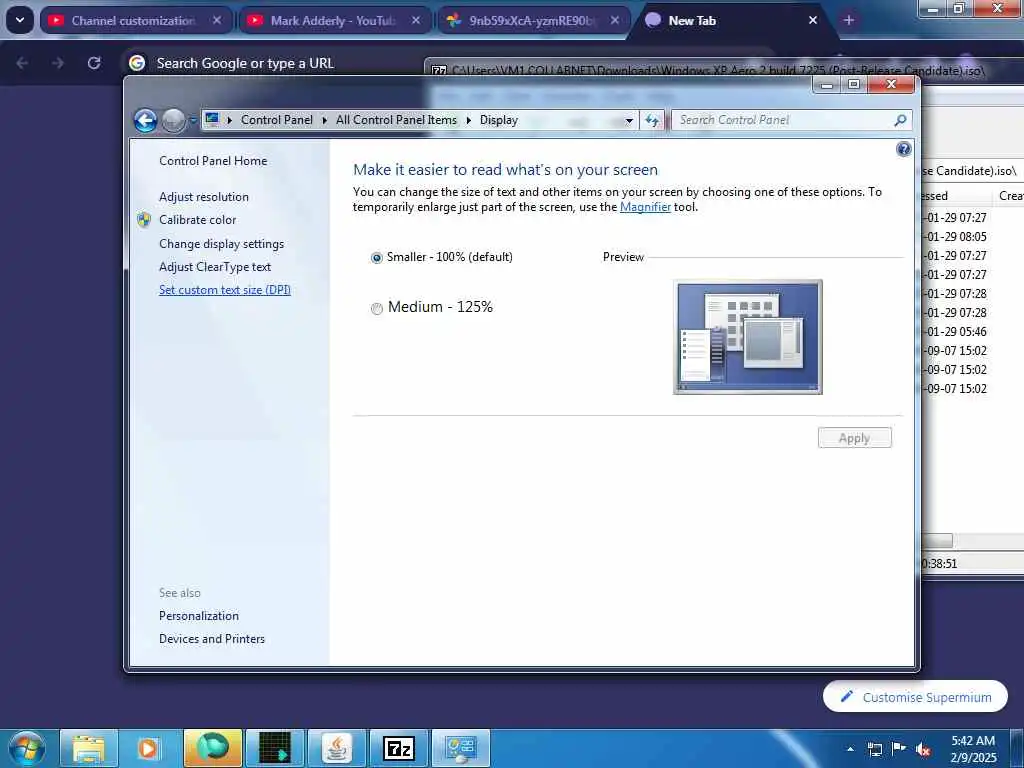
Task: Click the Control Panel taskbar icon
Action: click(461, 748)
